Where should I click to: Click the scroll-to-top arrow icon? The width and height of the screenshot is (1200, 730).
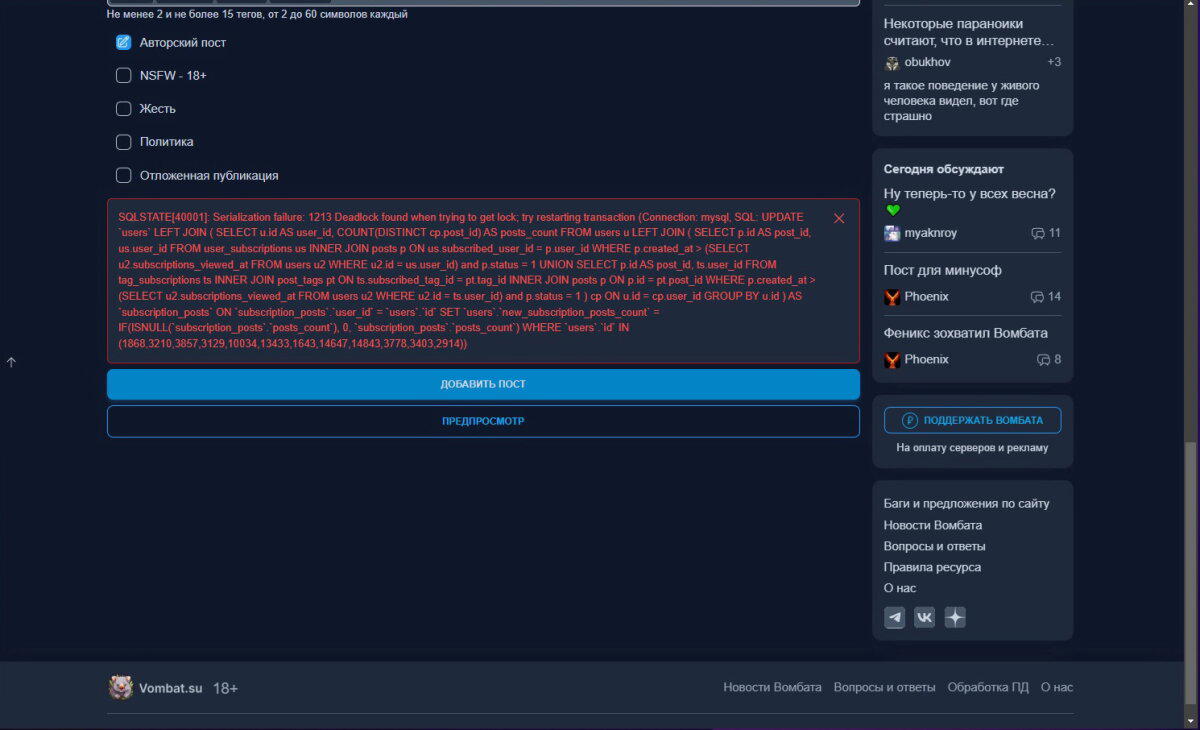pos(11,362)
